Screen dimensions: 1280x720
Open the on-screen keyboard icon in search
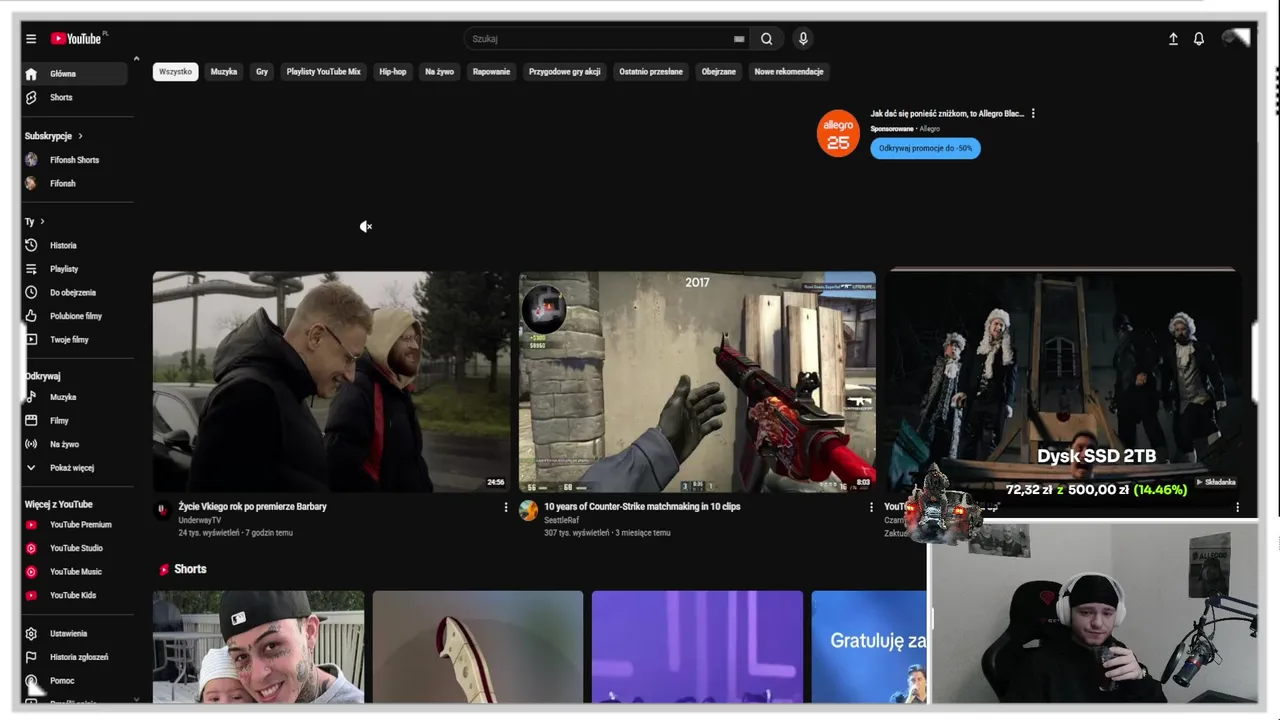click(739, 39)
